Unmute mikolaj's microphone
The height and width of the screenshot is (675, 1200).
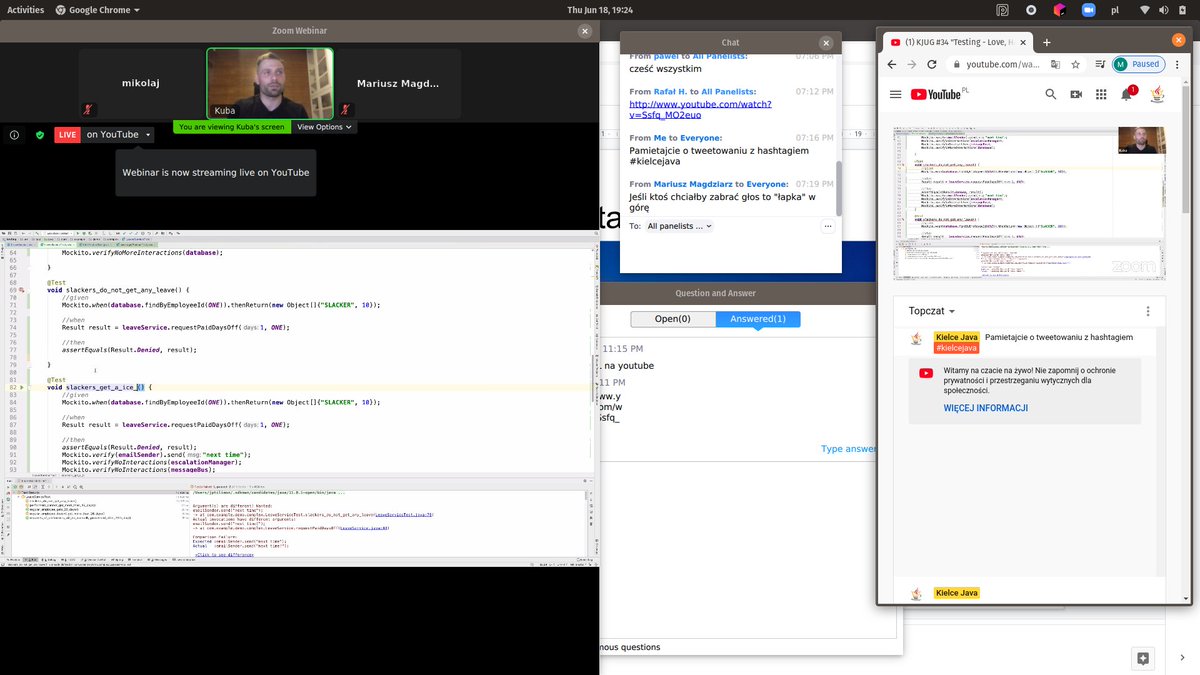(x=88, y=110)
